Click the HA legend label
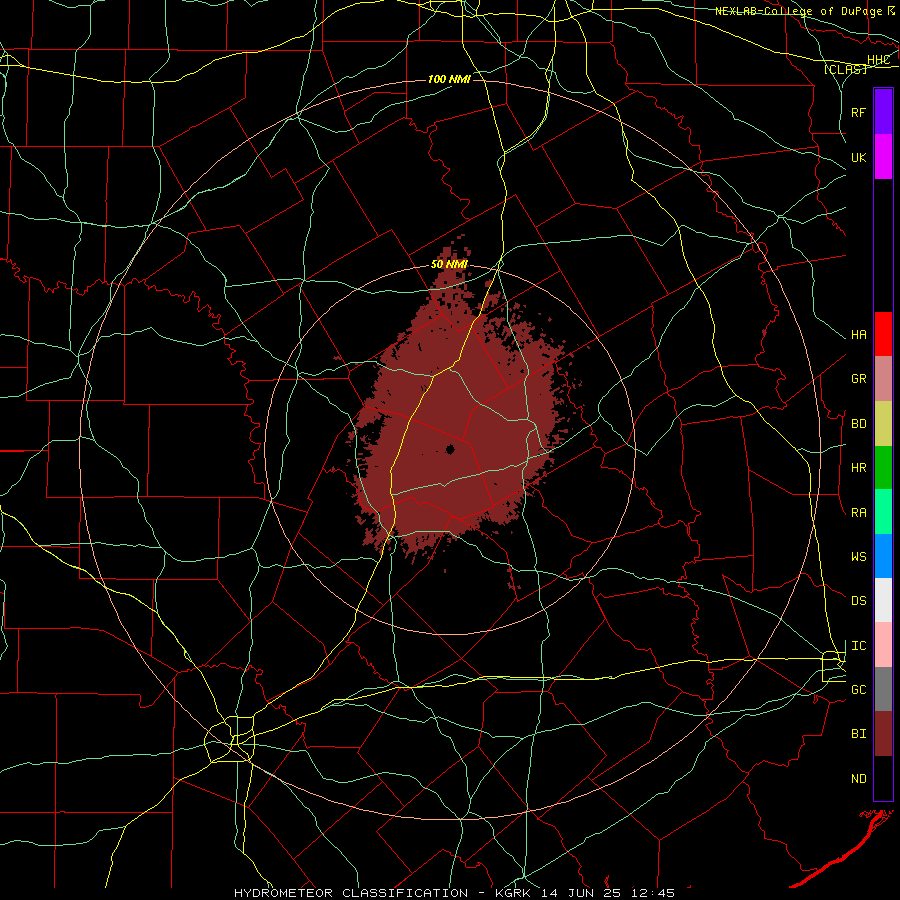This screenshot has width=900, height=900. [x=858, y=335]
